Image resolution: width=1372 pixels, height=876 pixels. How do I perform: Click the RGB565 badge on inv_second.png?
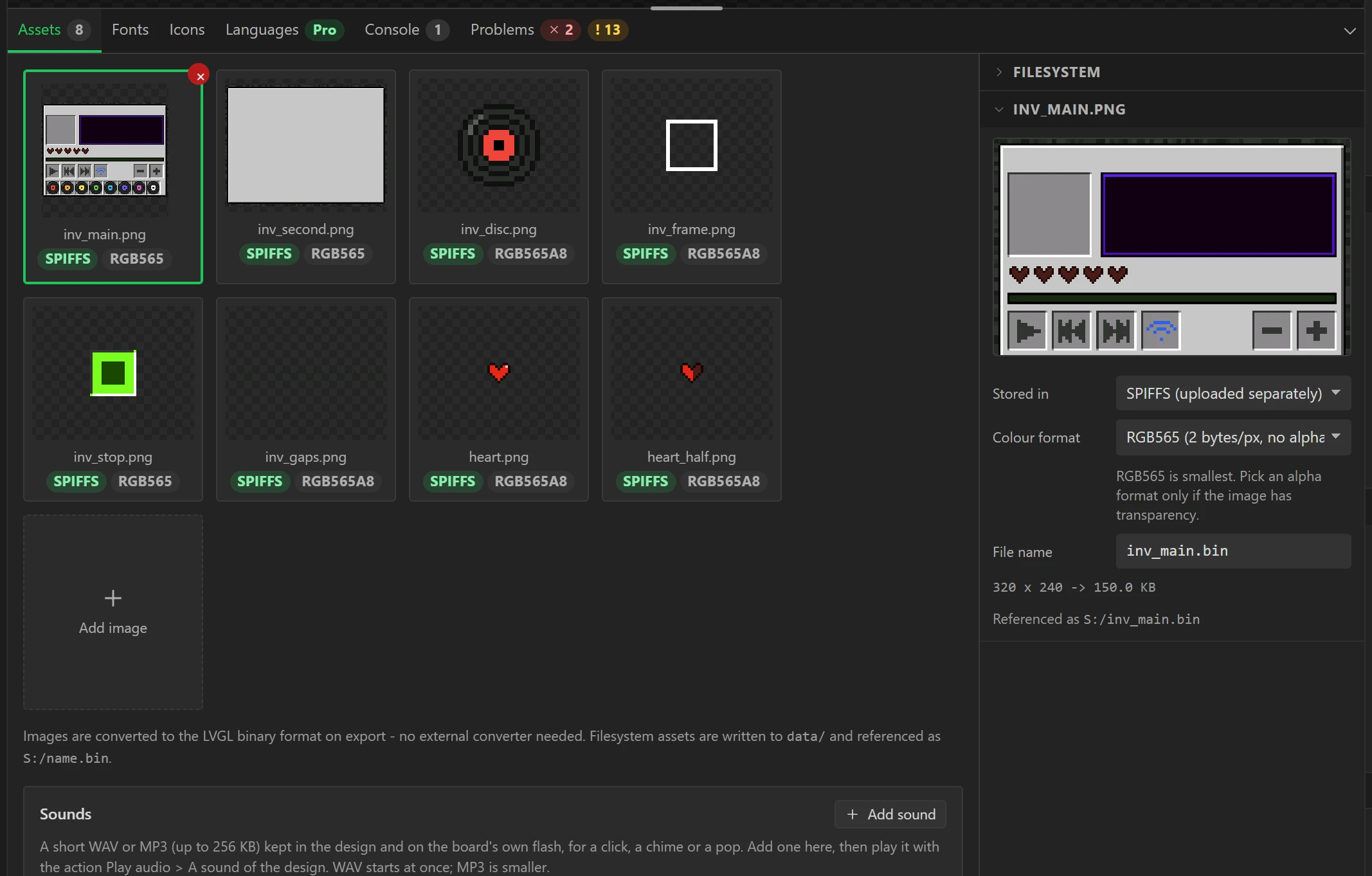(x=338, y=253)
